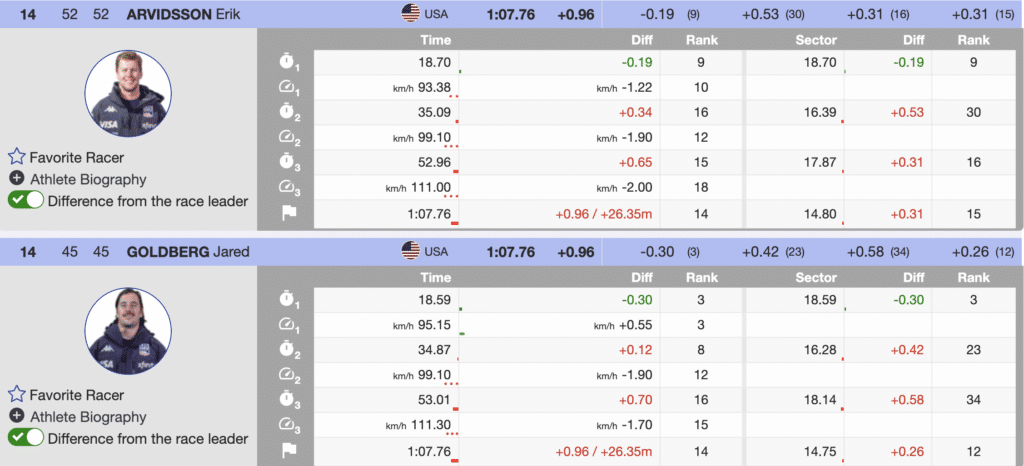This screenshot has height=466, width=1024.
Task: Click Goldberg's first speed gauge icon
Action: click(x=289, y=326)
